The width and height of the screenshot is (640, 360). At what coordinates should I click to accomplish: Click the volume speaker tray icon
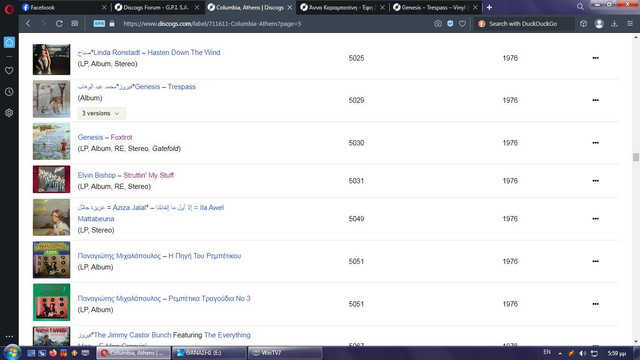coord(582,353)
